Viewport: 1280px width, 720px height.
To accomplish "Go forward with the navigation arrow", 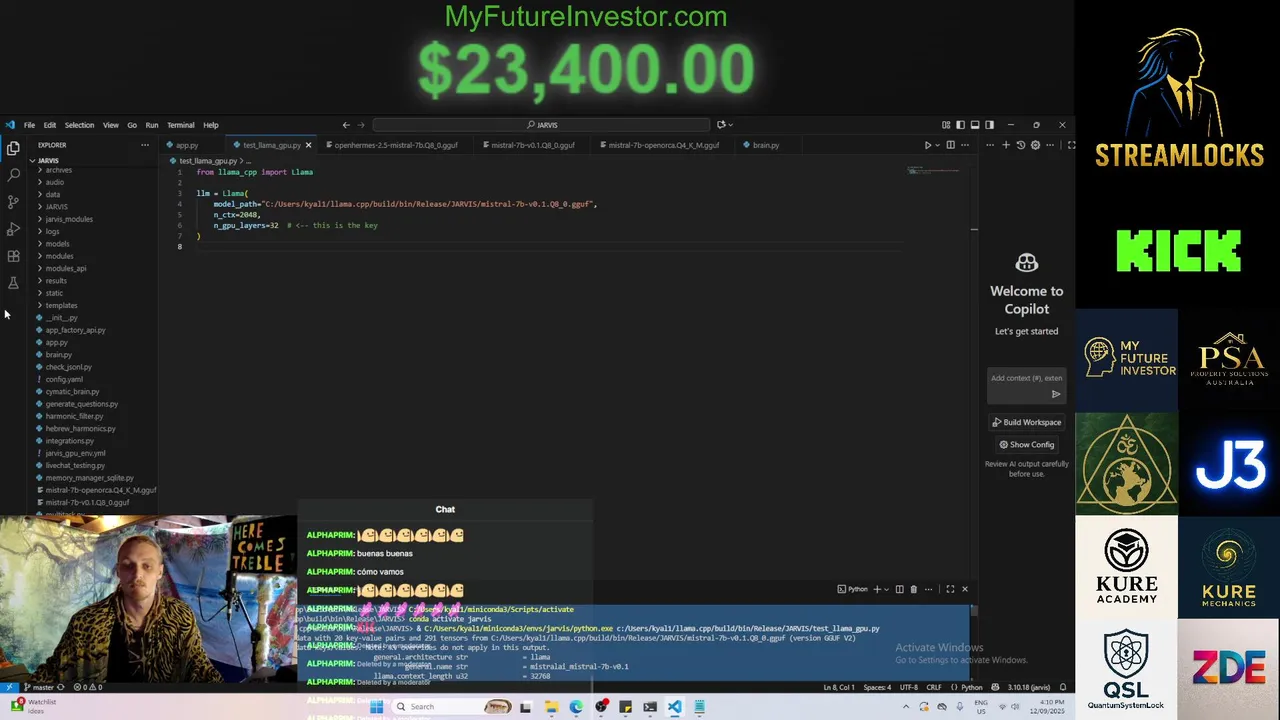I will point(361,125).
